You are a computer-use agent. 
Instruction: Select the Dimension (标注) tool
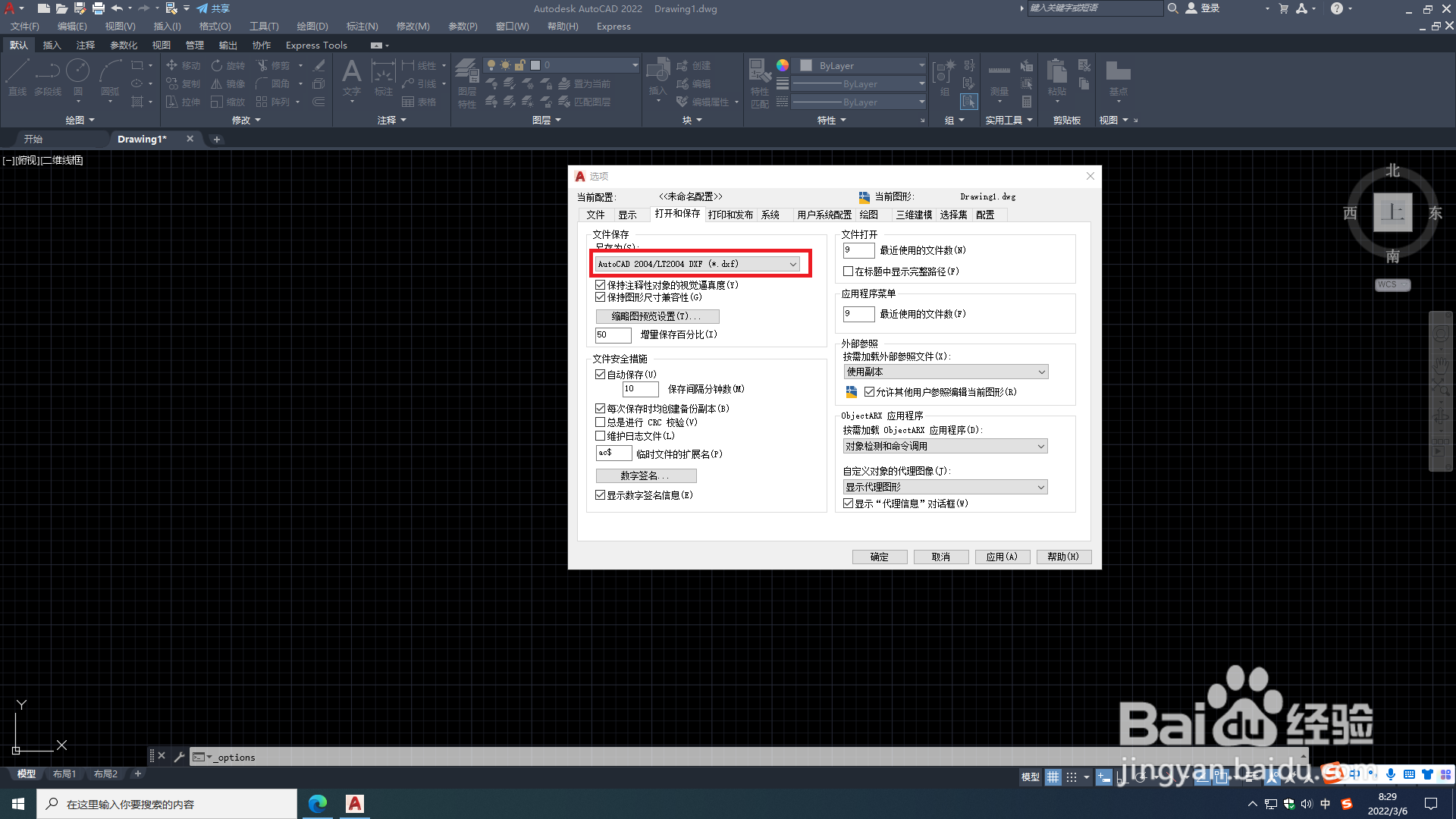(x=383, y=77)
